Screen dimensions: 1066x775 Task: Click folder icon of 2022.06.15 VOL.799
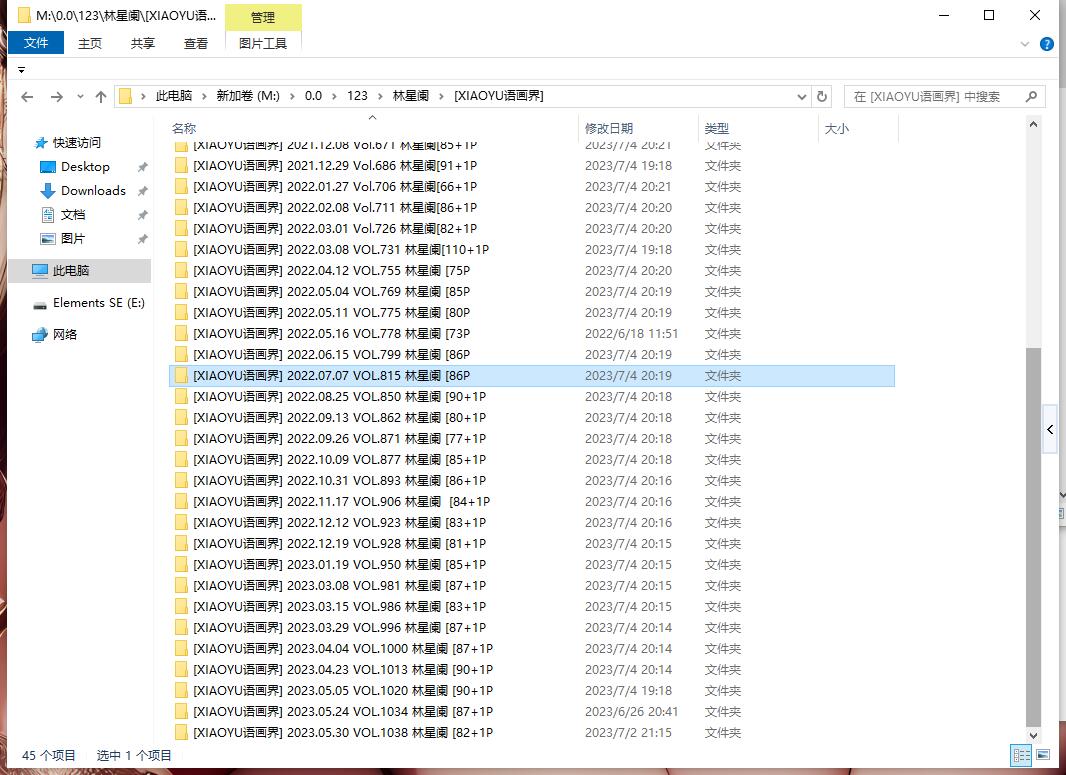[x=181, y=355]
